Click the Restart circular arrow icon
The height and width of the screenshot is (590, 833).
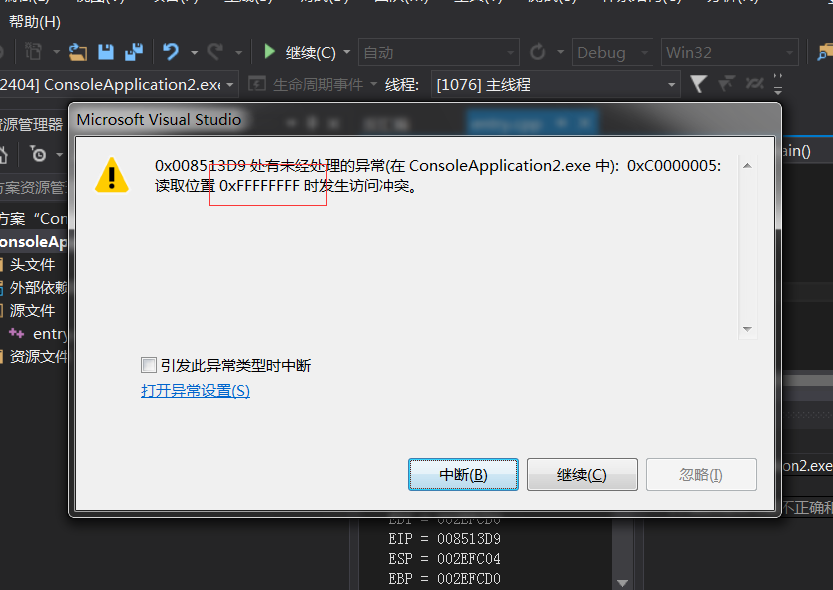pyautogui.click(x=538, y=52)
